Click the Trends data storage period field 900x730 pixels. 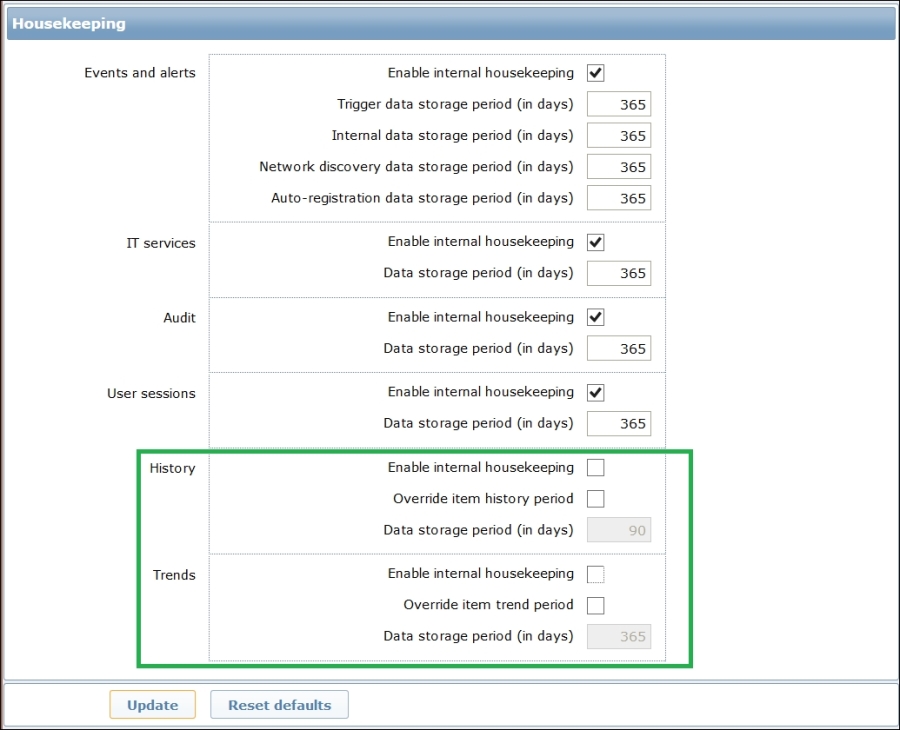(618, 636)
